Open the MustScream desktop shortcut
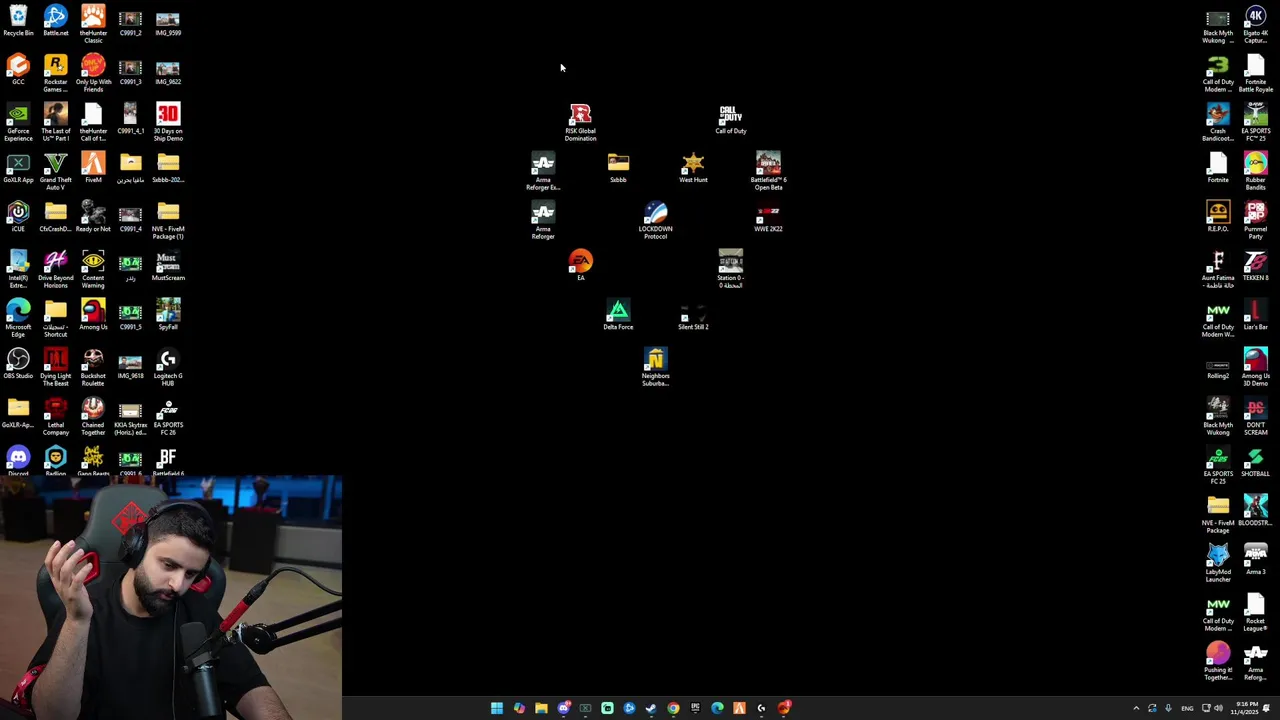Screen dimensions: 1280x720 pos(168,266)
